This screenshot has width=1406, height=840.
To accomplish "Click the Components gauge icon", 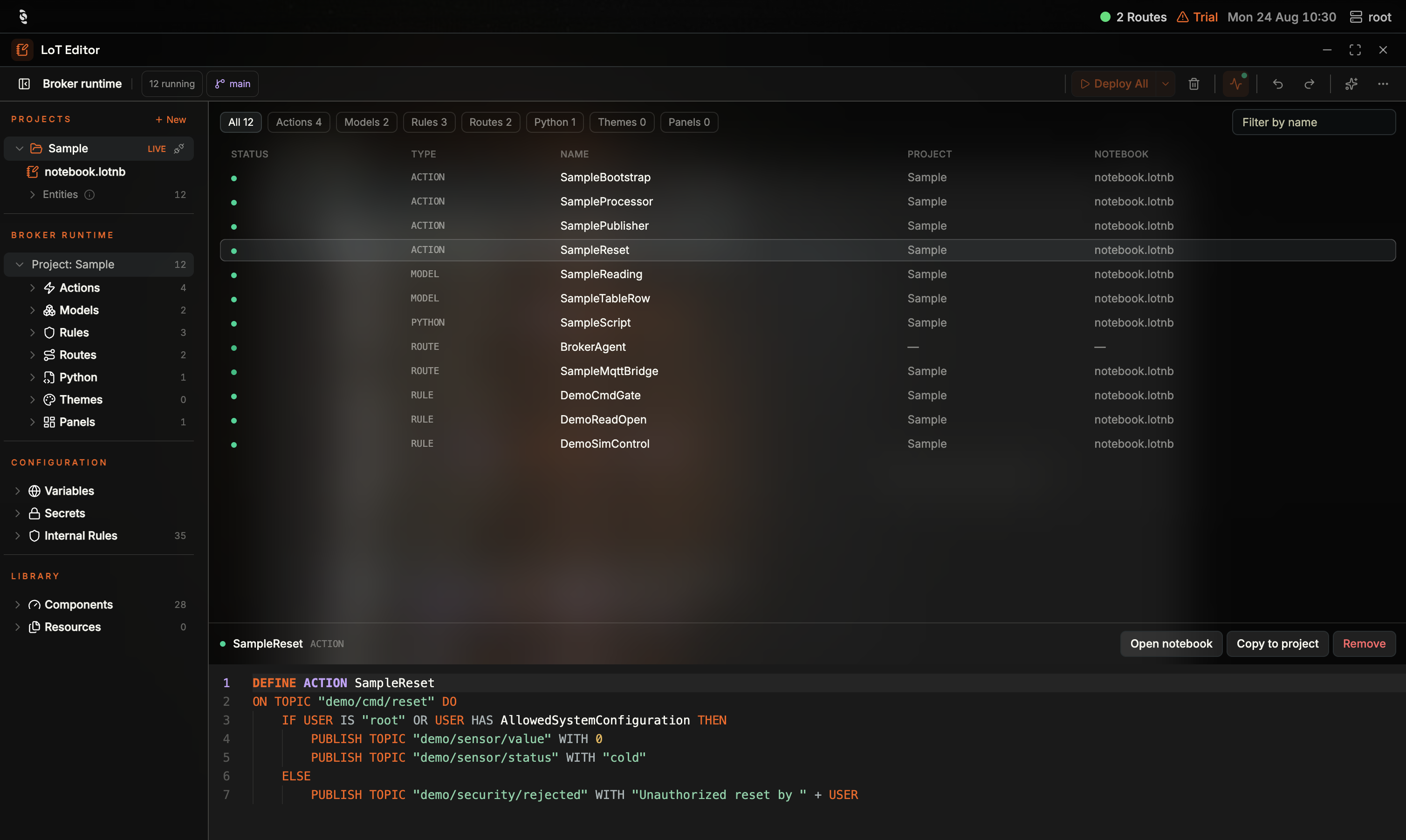I will click(x=34, y=605).
